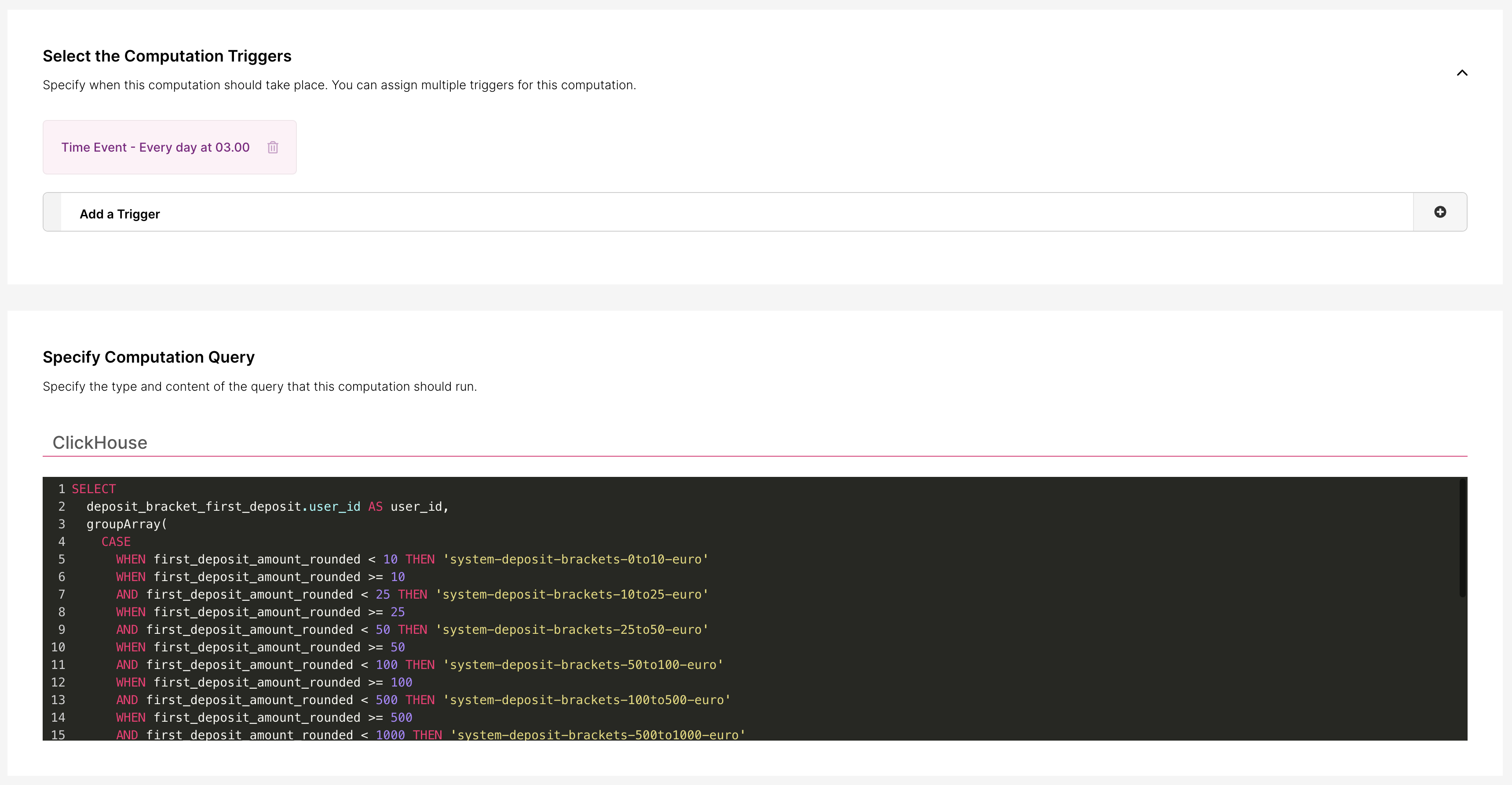Click the '100to500-euro' bracket string
Image resolution: width=1512 pixels, height=785 pixels.
pos(586,700)
